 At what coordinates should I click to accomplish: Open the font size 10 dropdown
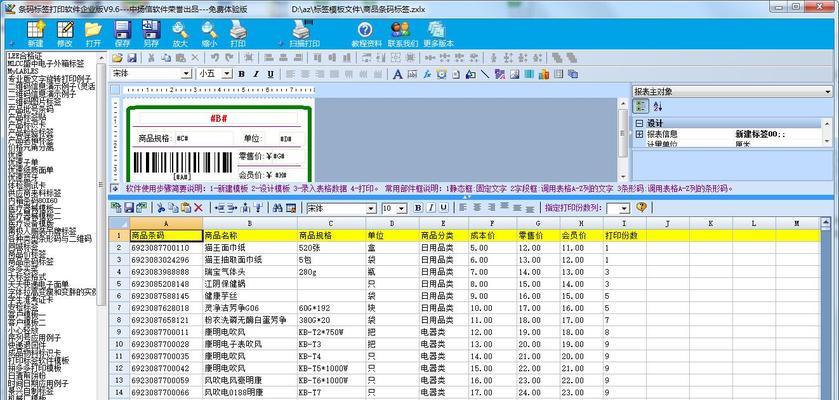point(402,208)
